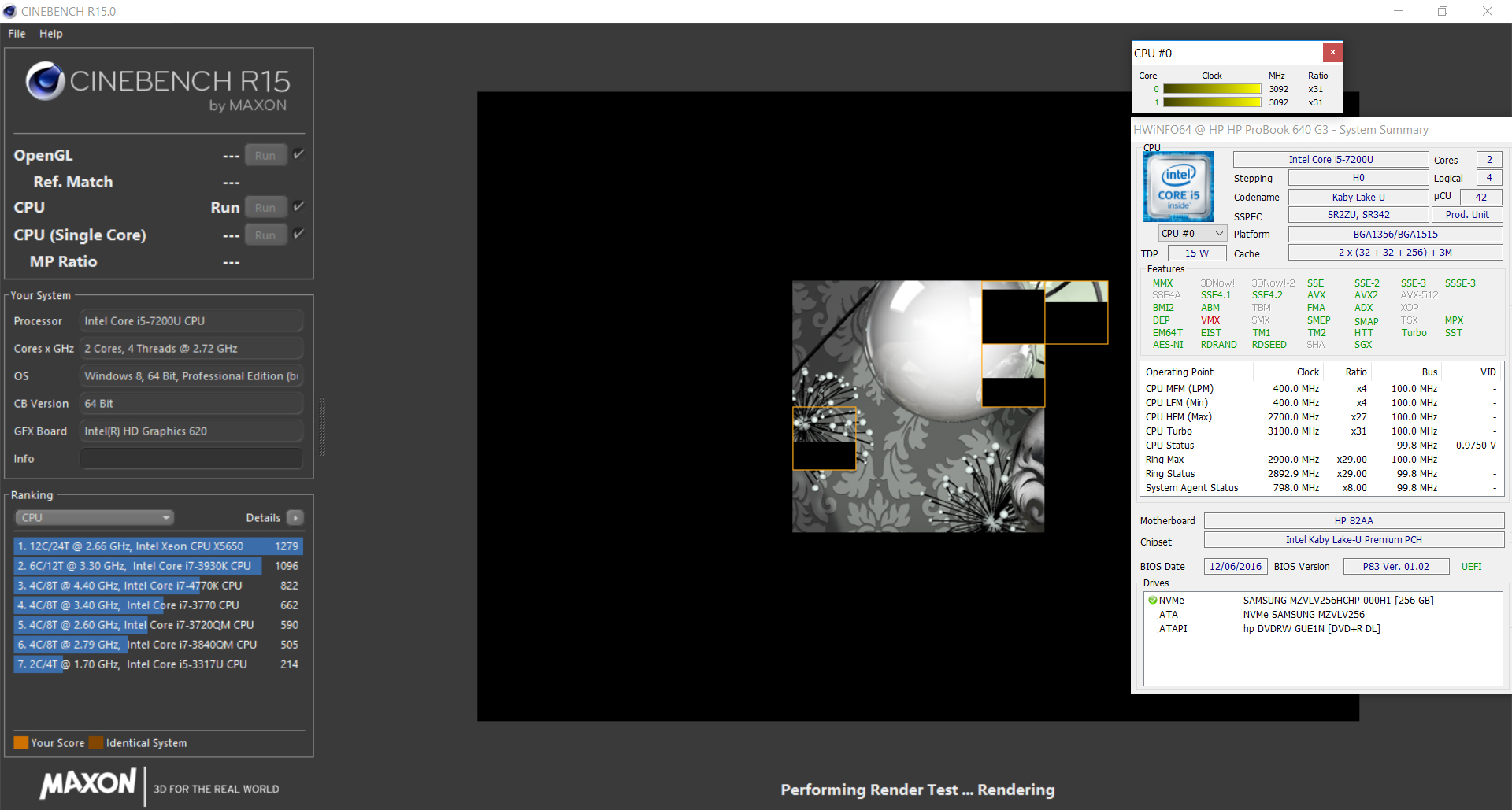This screenshot has width=1512, height=810.
Task: Open the CPU #0 selector dropdown
Action: tap(1192, 234)
